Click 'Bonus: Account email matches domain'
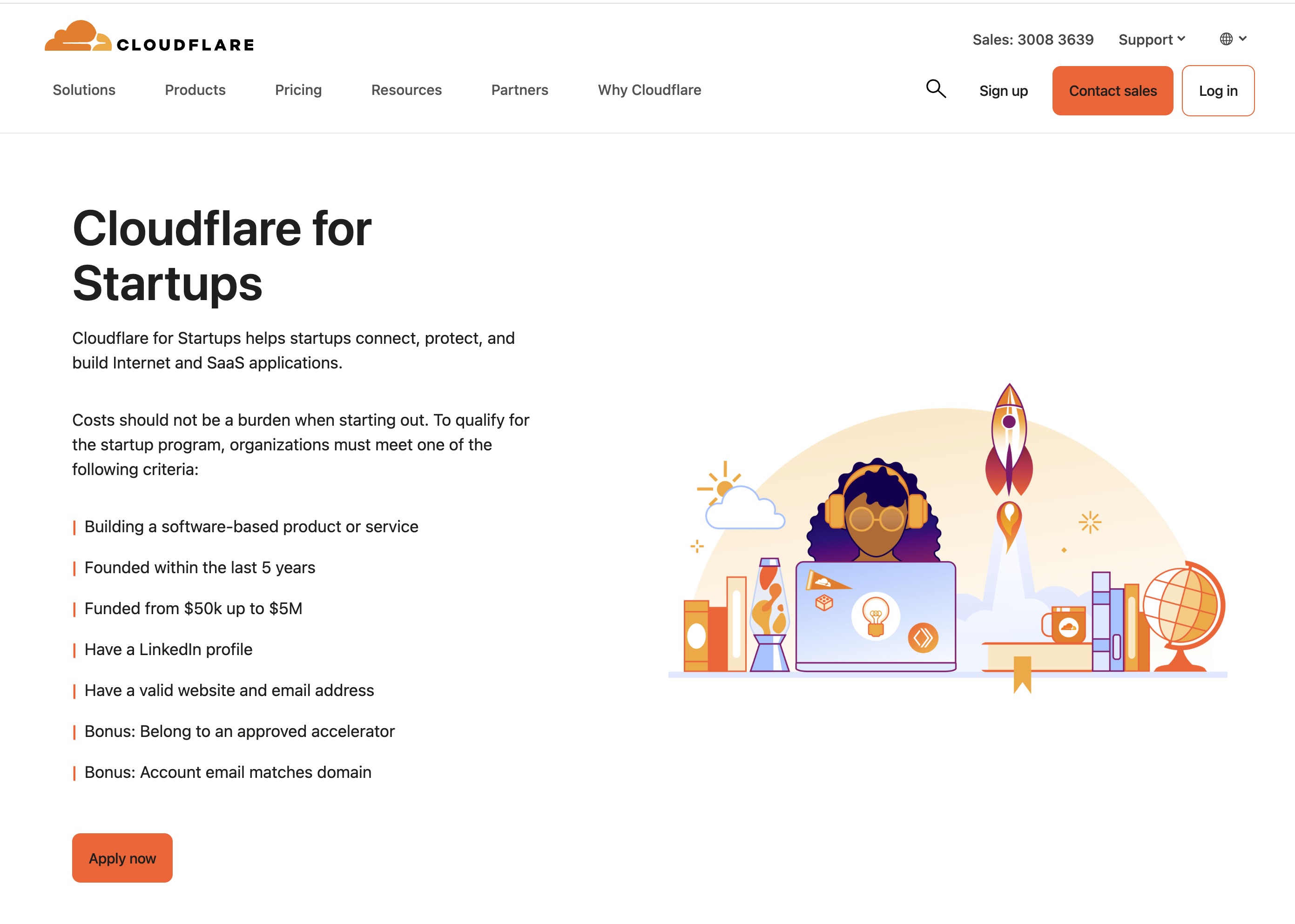Viewport: 1295px width, 924px height. pyautogui.click(x=228, y=773)
